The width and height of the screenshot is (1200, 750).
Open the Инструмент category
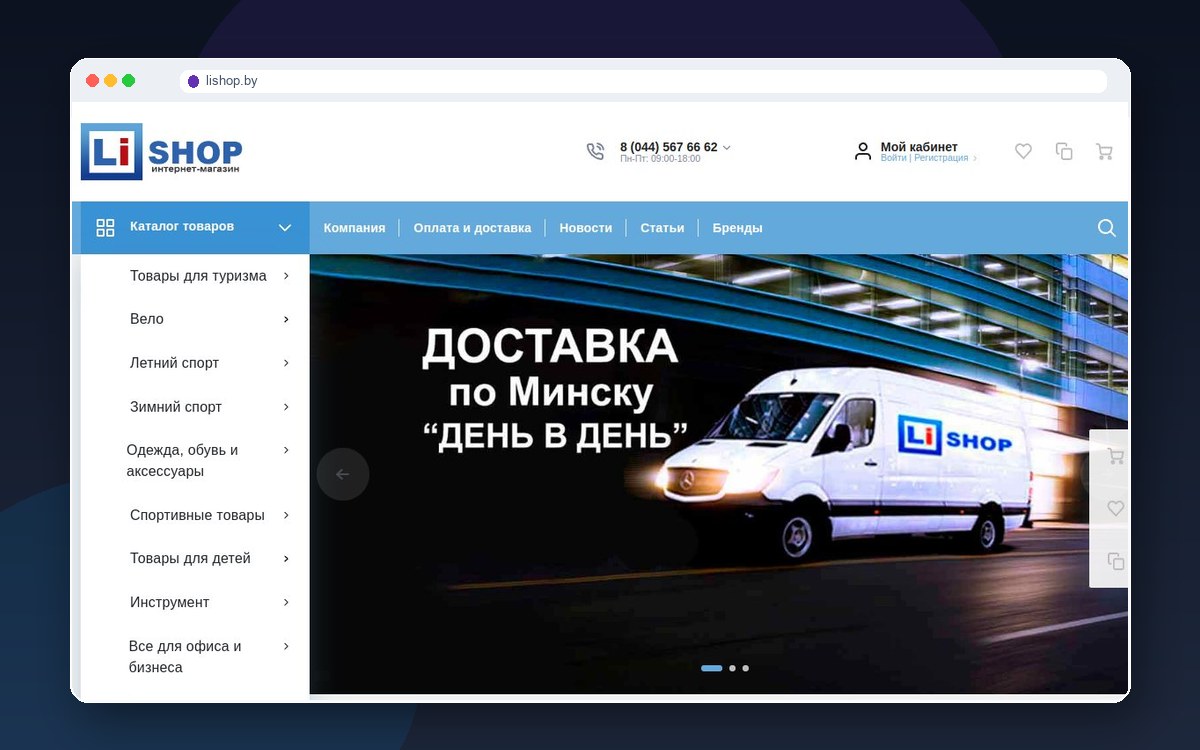pos(170,602)
